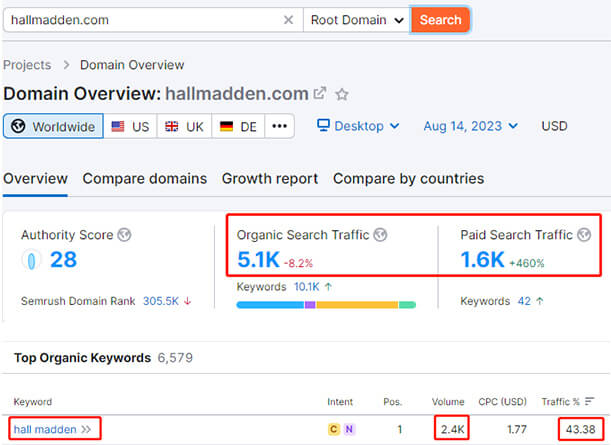Select Worldwide database toggle

[54, 127]
